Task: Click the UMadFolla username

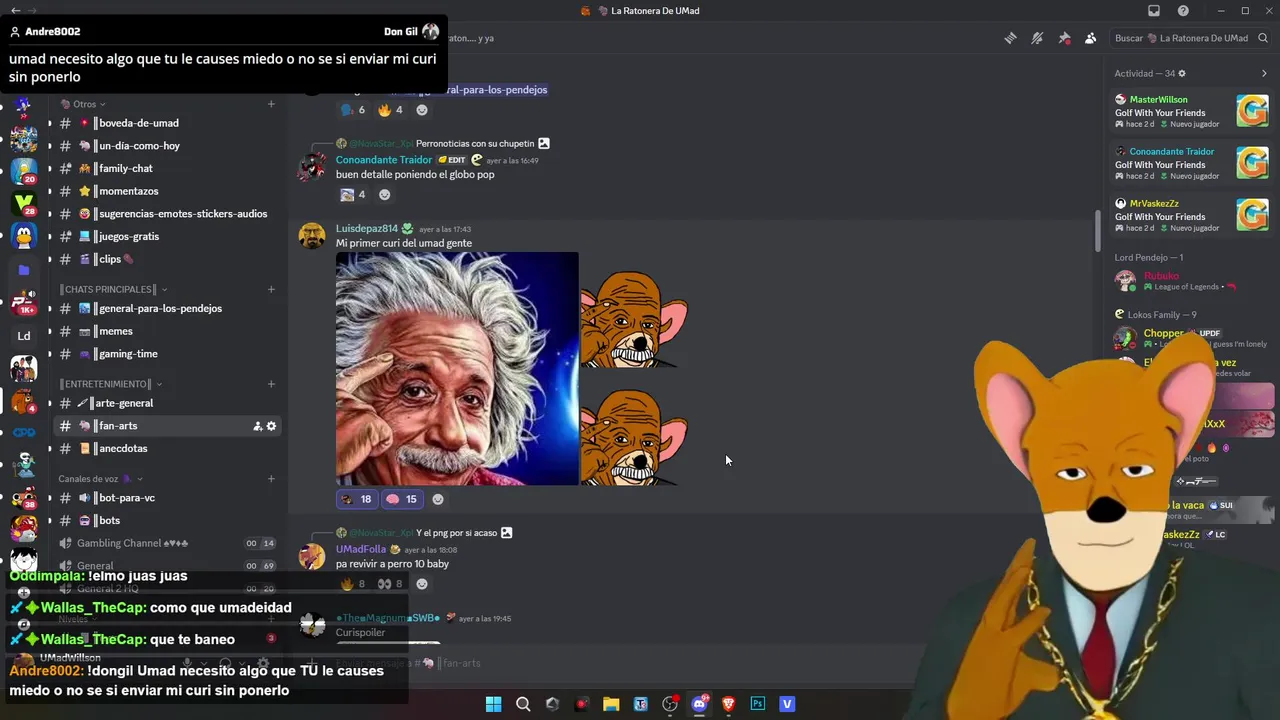Action: 361,549
